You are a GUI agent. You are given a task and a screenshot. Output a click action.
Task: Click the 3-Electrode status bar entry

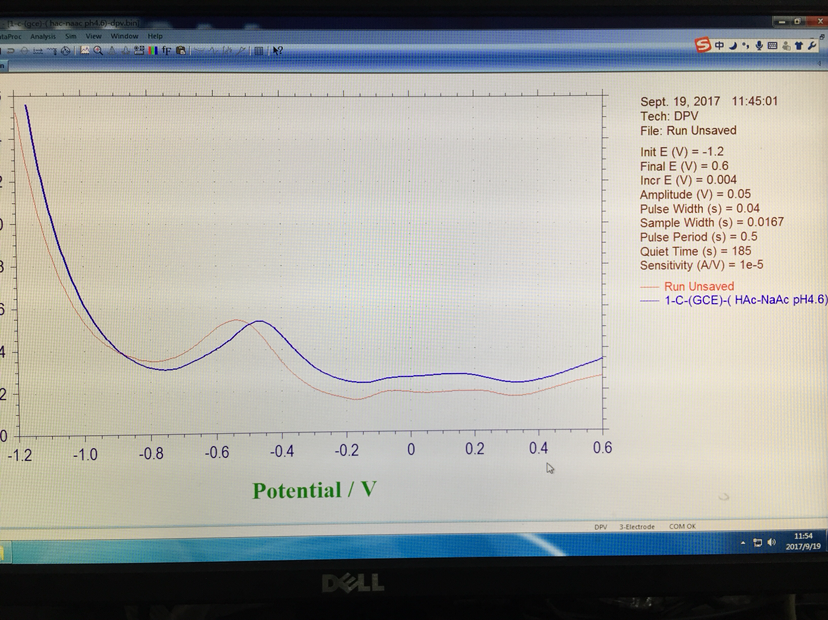(637, 527)
